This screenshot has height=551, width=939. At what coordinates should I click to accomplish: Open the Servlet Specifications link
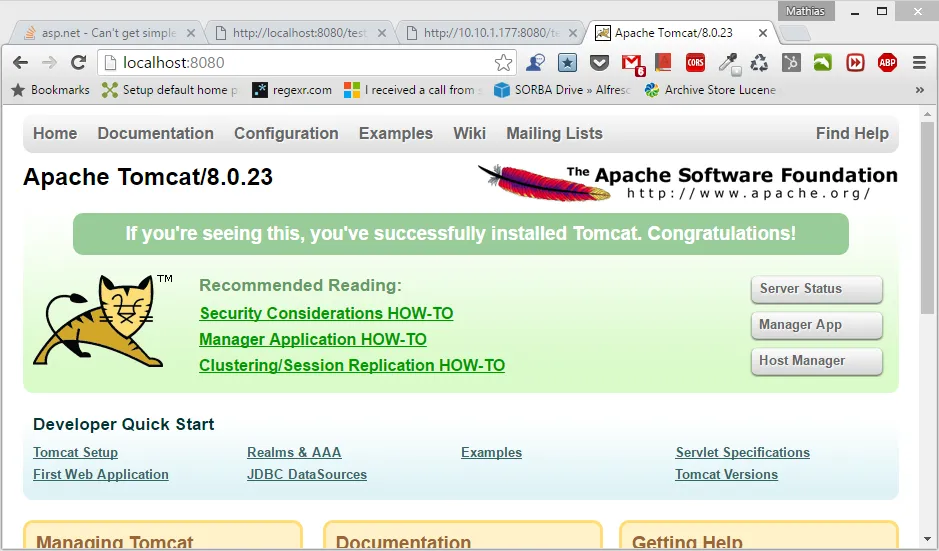743,453
